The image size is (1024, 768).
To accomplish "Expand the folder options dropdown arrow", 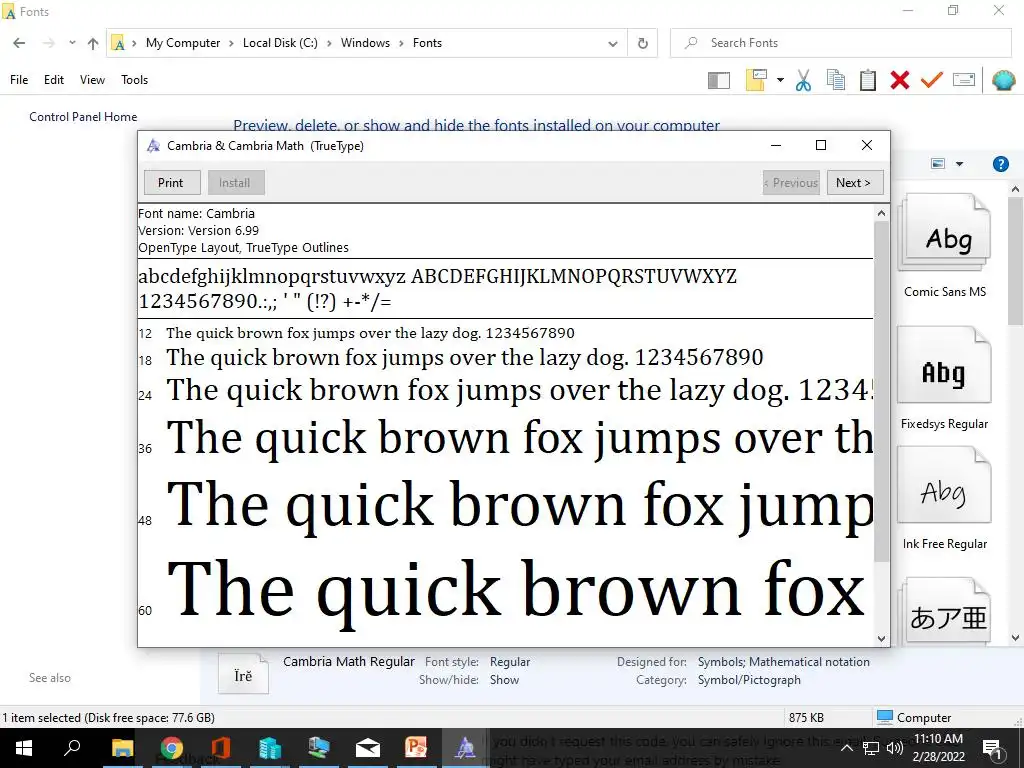I will tap(780, 80).
